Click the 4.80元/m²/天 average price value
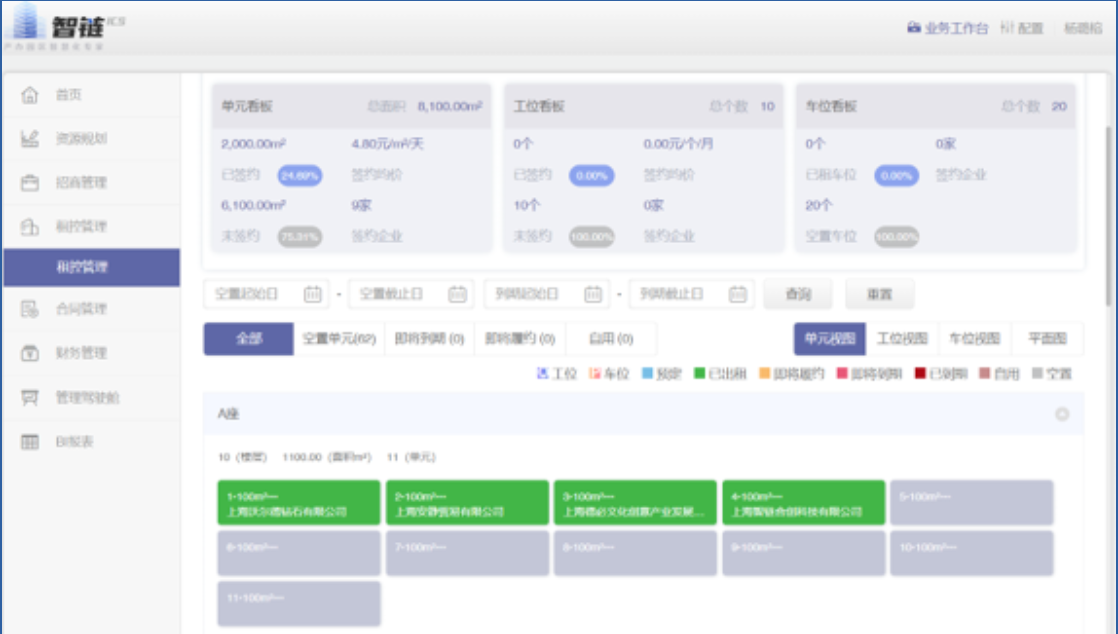The image size is (1118, 634). 387,144
